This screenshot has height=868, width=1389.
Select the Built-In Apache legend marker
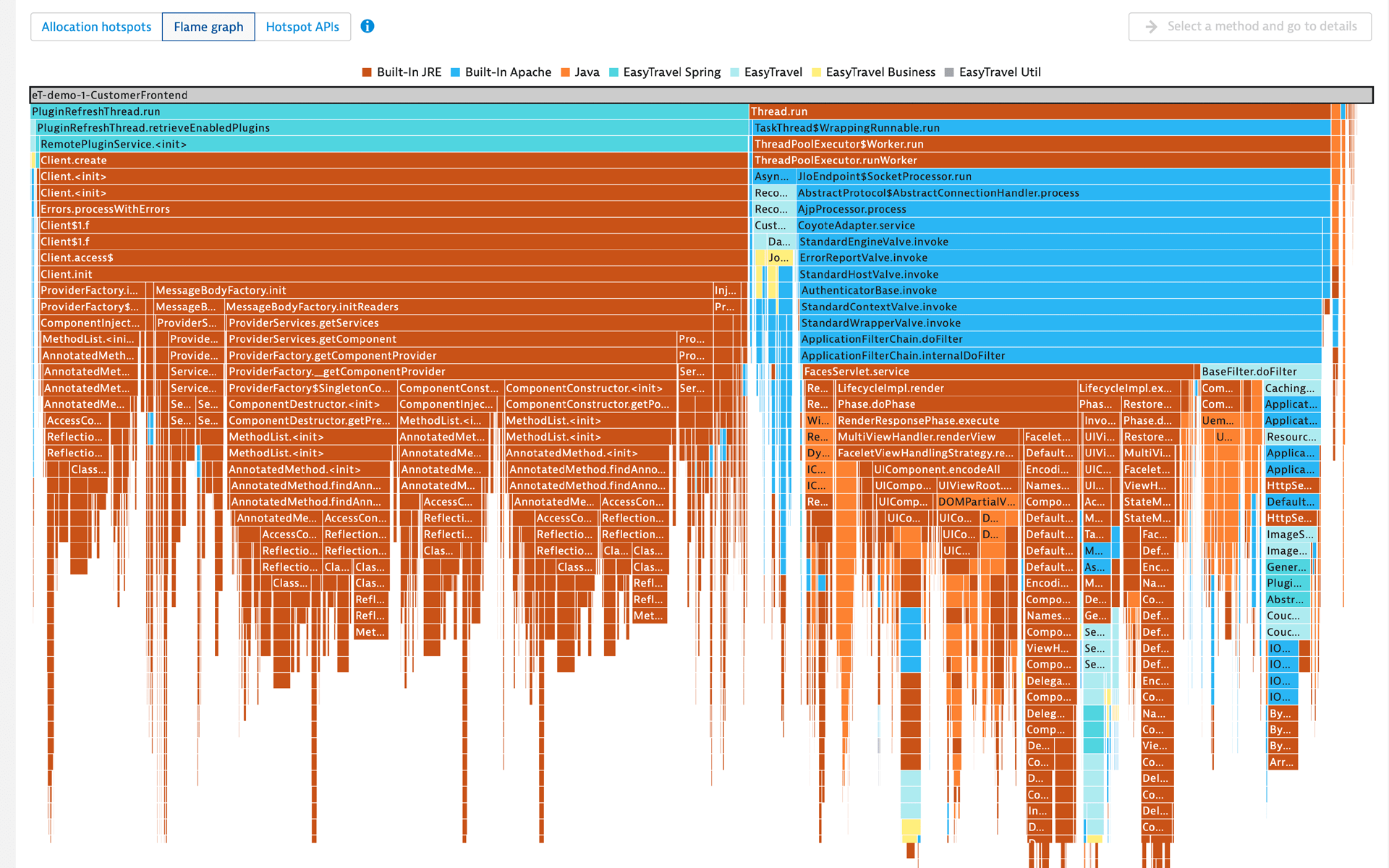coord(454,72)
